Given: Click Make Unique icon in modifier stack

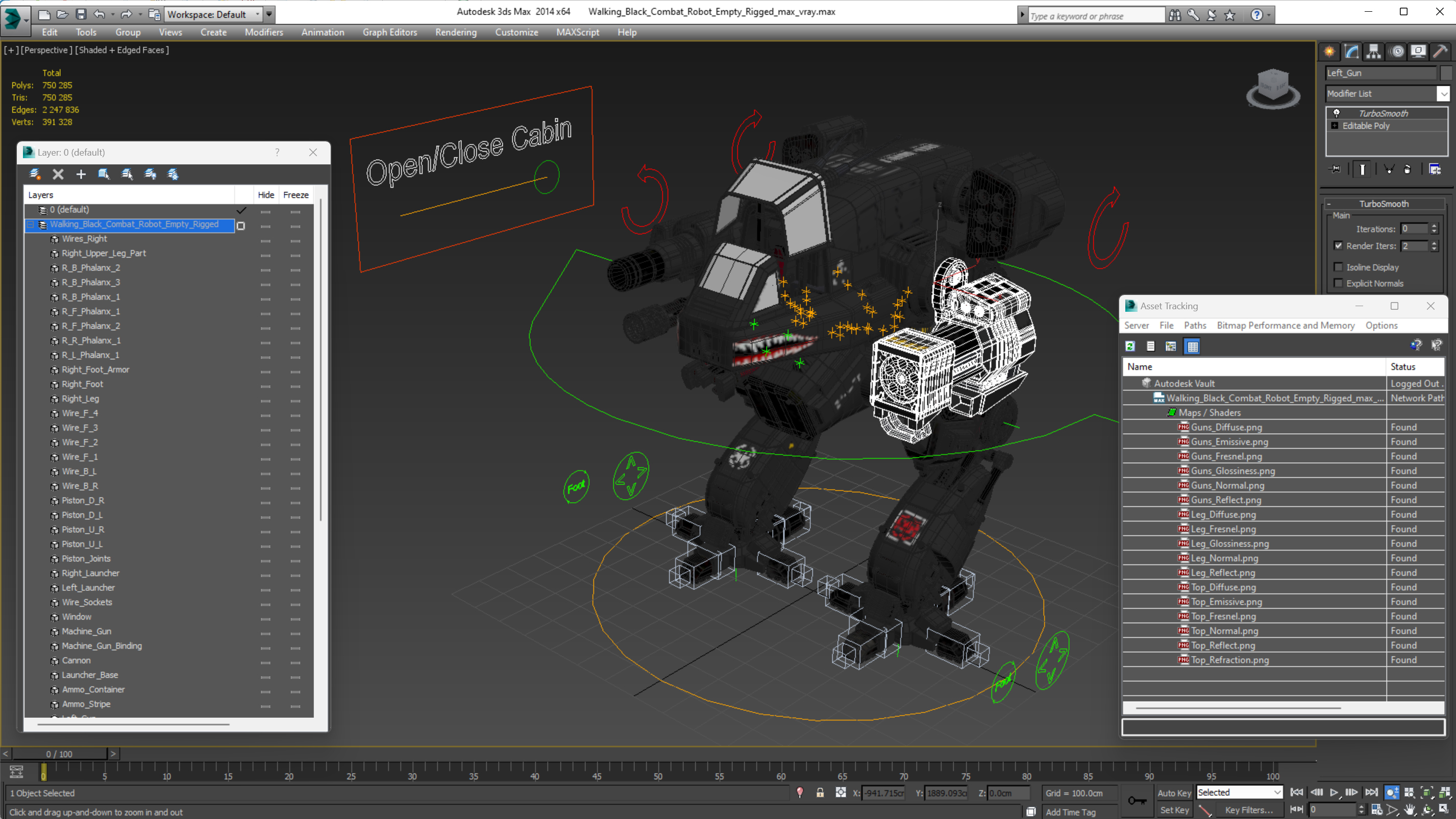Looking at the screenshot, I should (1389, 169).
